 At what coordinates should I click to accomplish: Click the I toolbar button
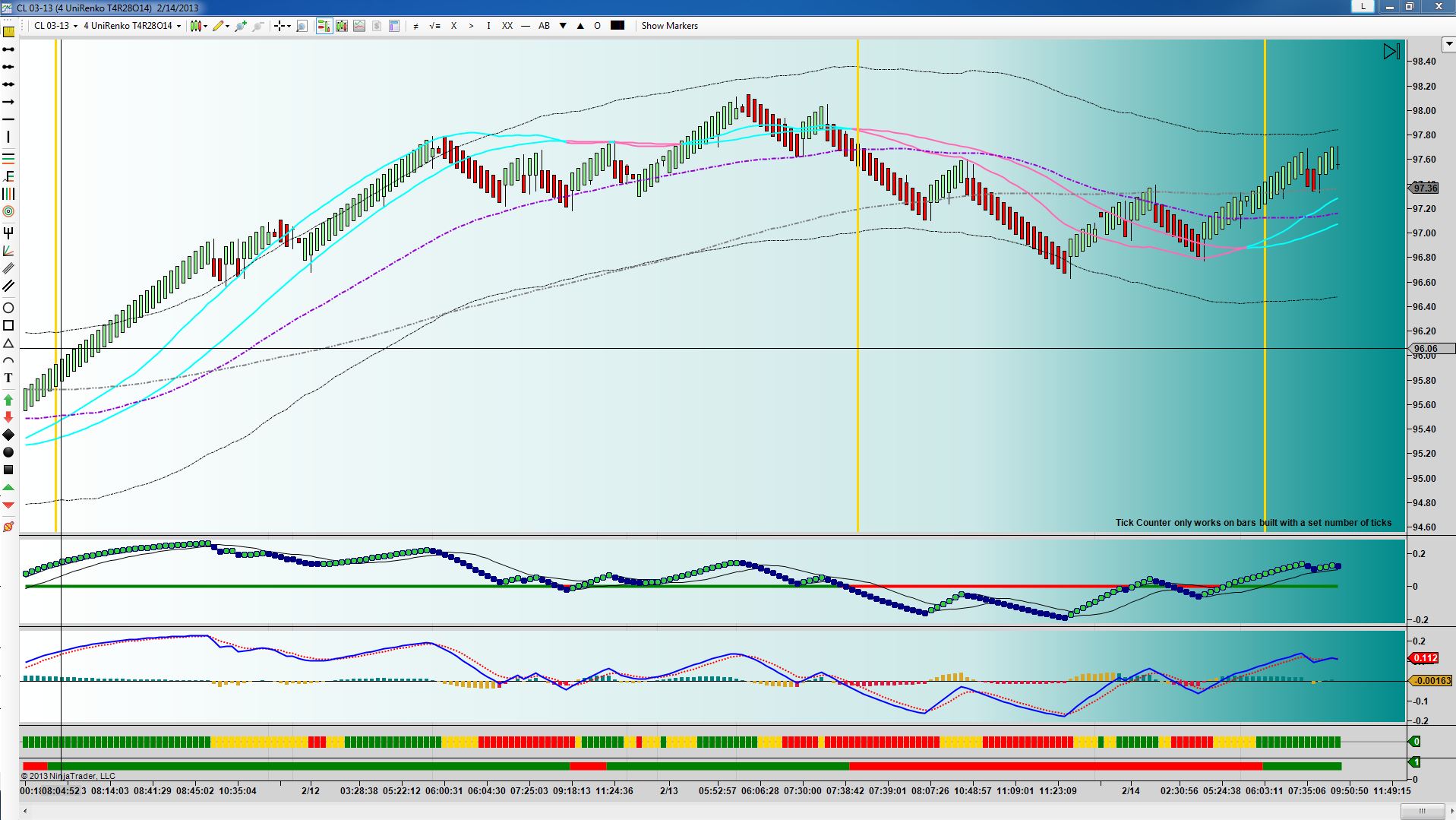tap(488, 26)
